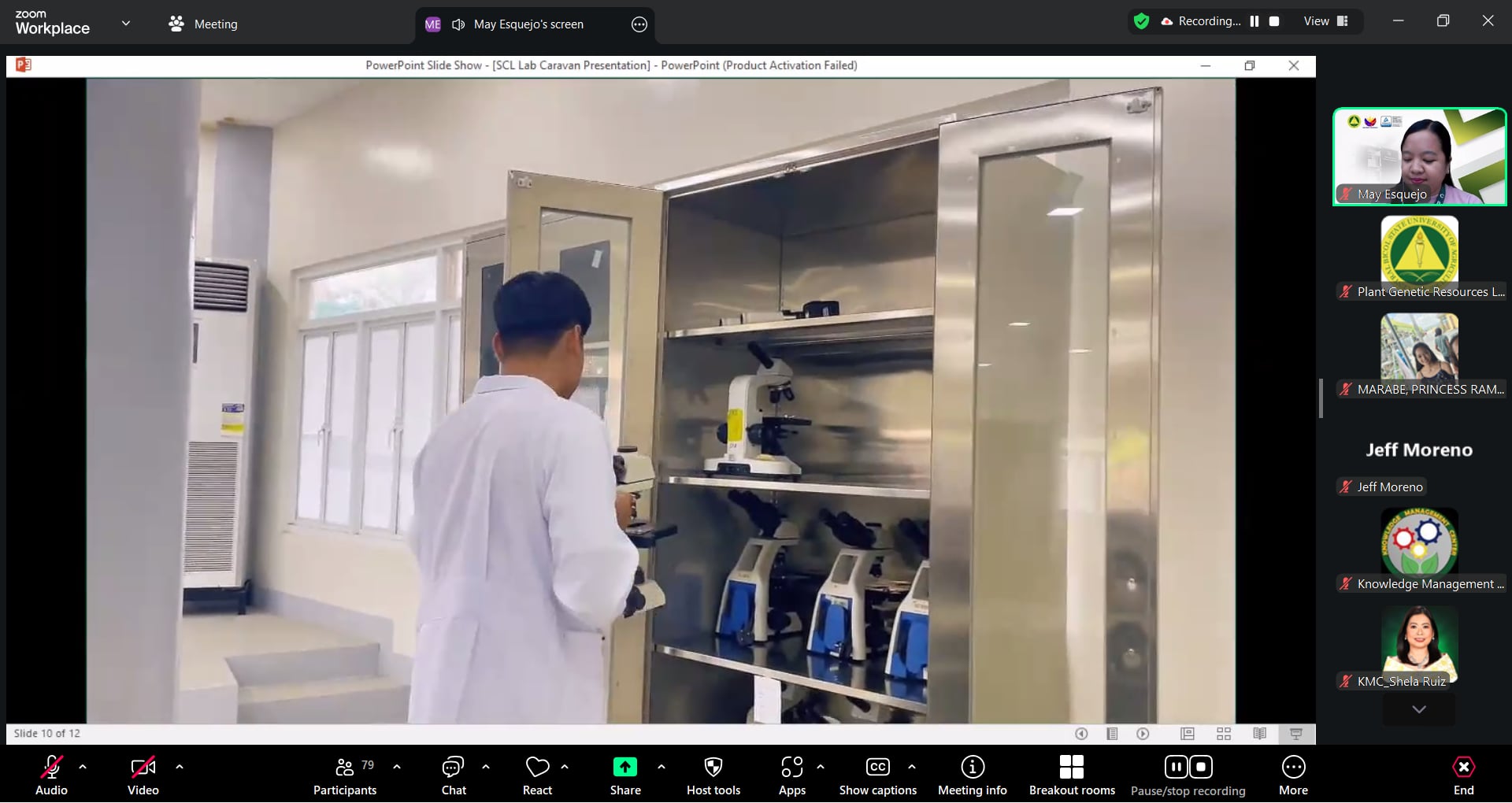Open Breakout rooms

tap(1071, 775)
